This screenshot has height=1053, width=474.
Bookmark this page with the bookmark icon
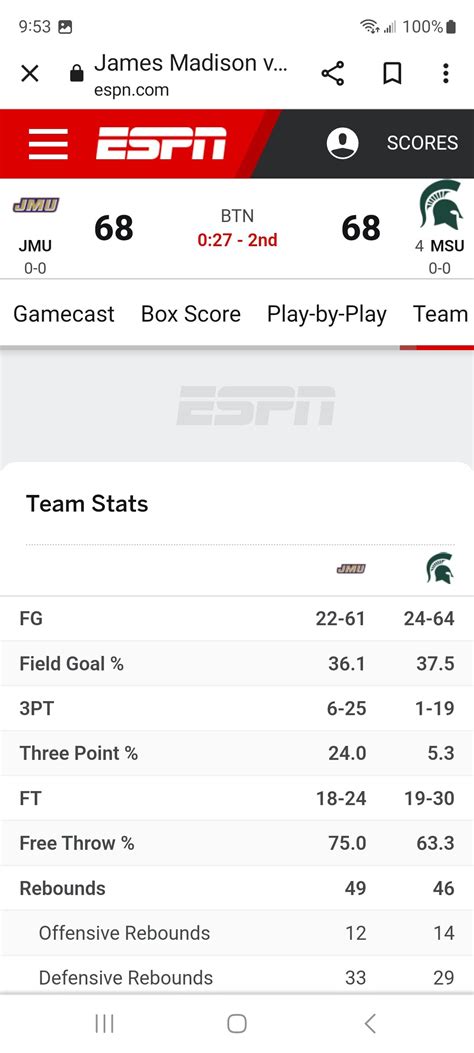coord(392,73)
